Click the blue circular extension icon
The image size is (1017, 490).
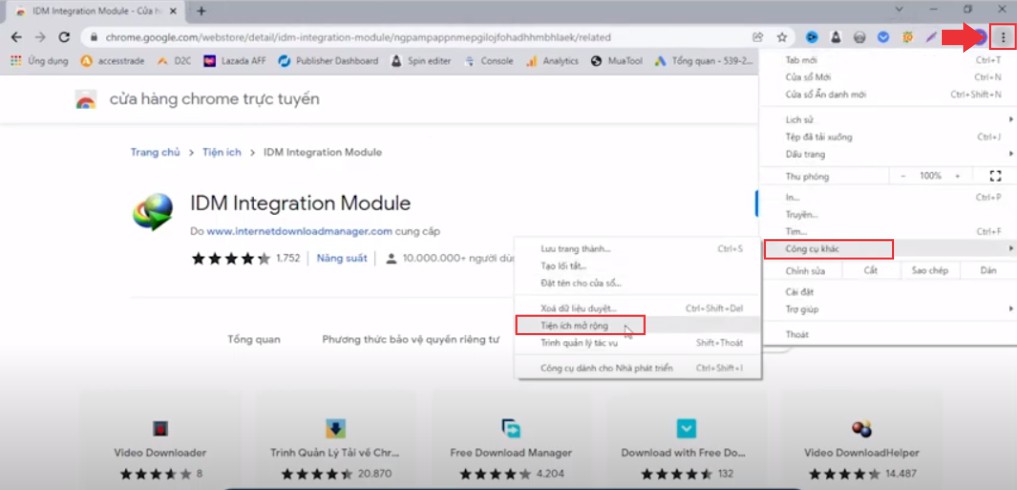(812, 38)
